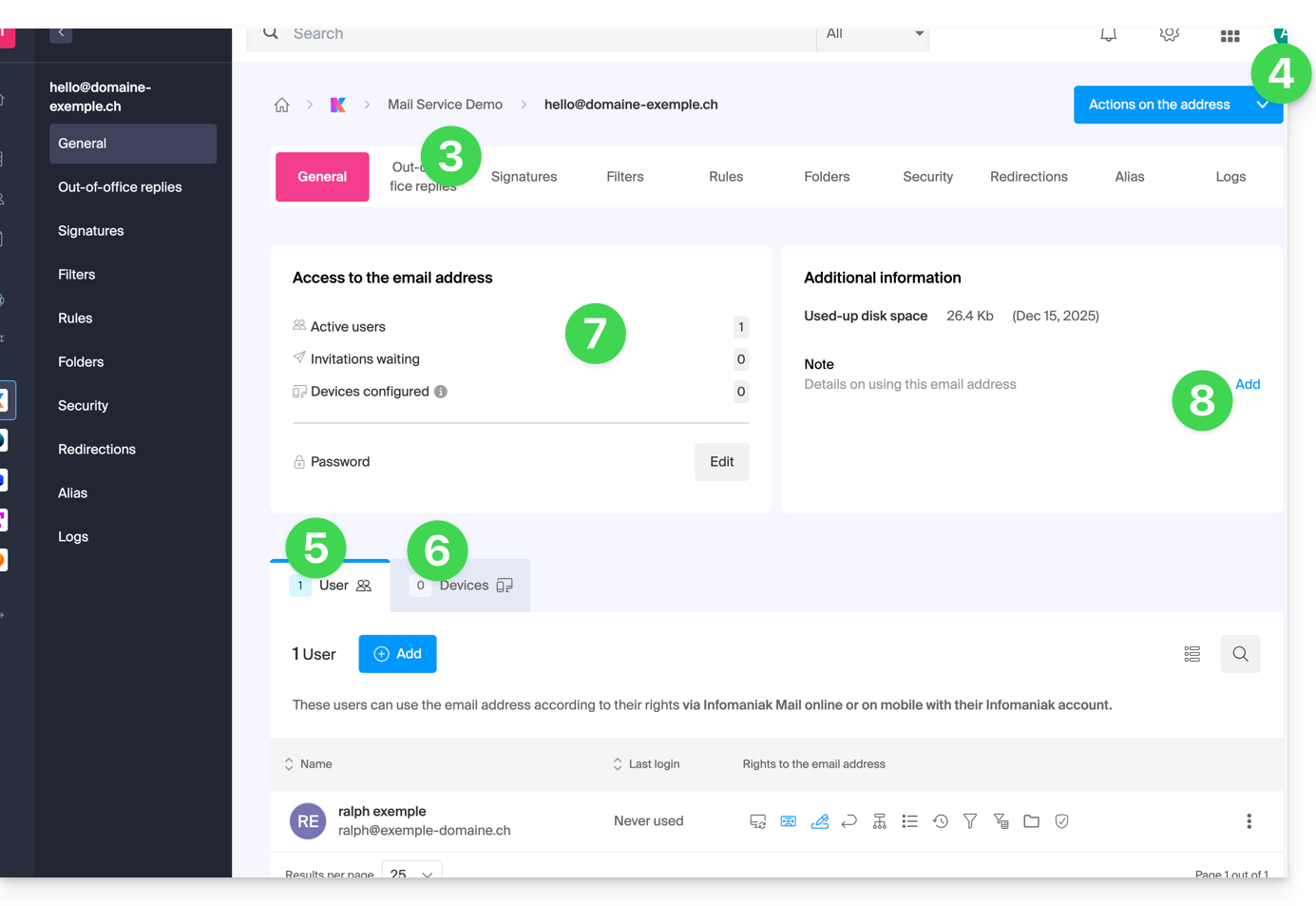Open the user list search magnifier
1316x906 pixels.
[x=1240, y=654]
